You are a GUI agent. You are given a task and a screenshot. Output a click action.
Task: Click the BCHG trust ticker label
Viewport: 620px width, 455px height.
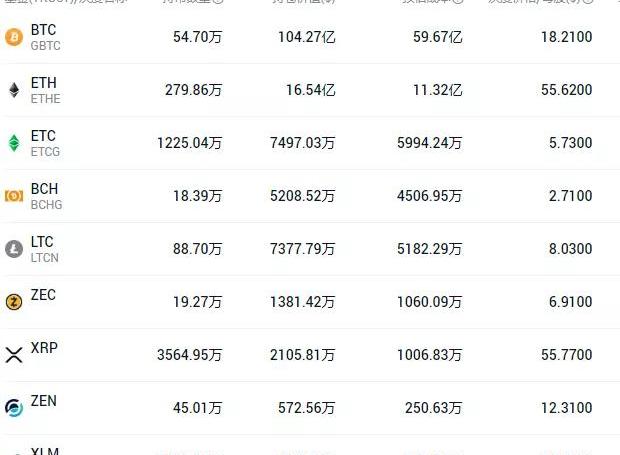(46, 205)
